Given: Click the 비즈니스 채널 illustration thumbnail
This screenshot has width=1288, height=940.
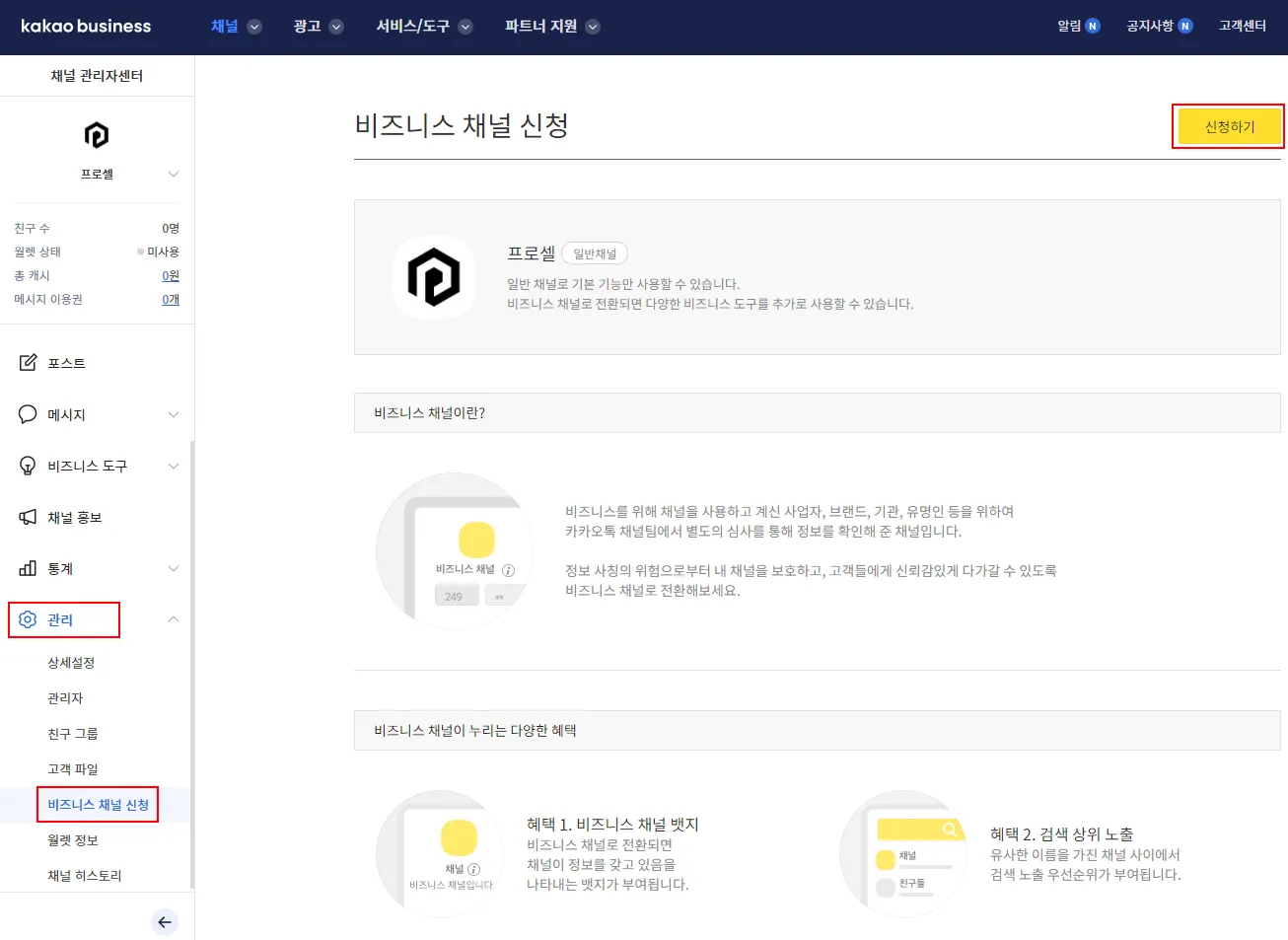Looking at the screenshot, I should [x=455, y=551].
